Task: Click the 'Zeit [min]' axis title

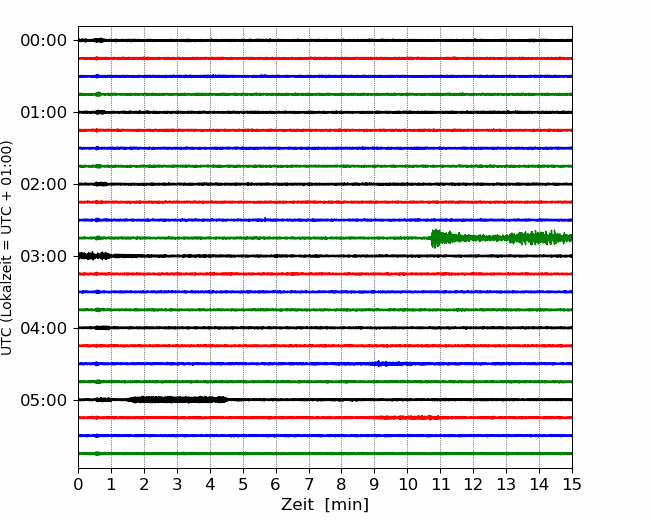Action: tap(325, 505)
